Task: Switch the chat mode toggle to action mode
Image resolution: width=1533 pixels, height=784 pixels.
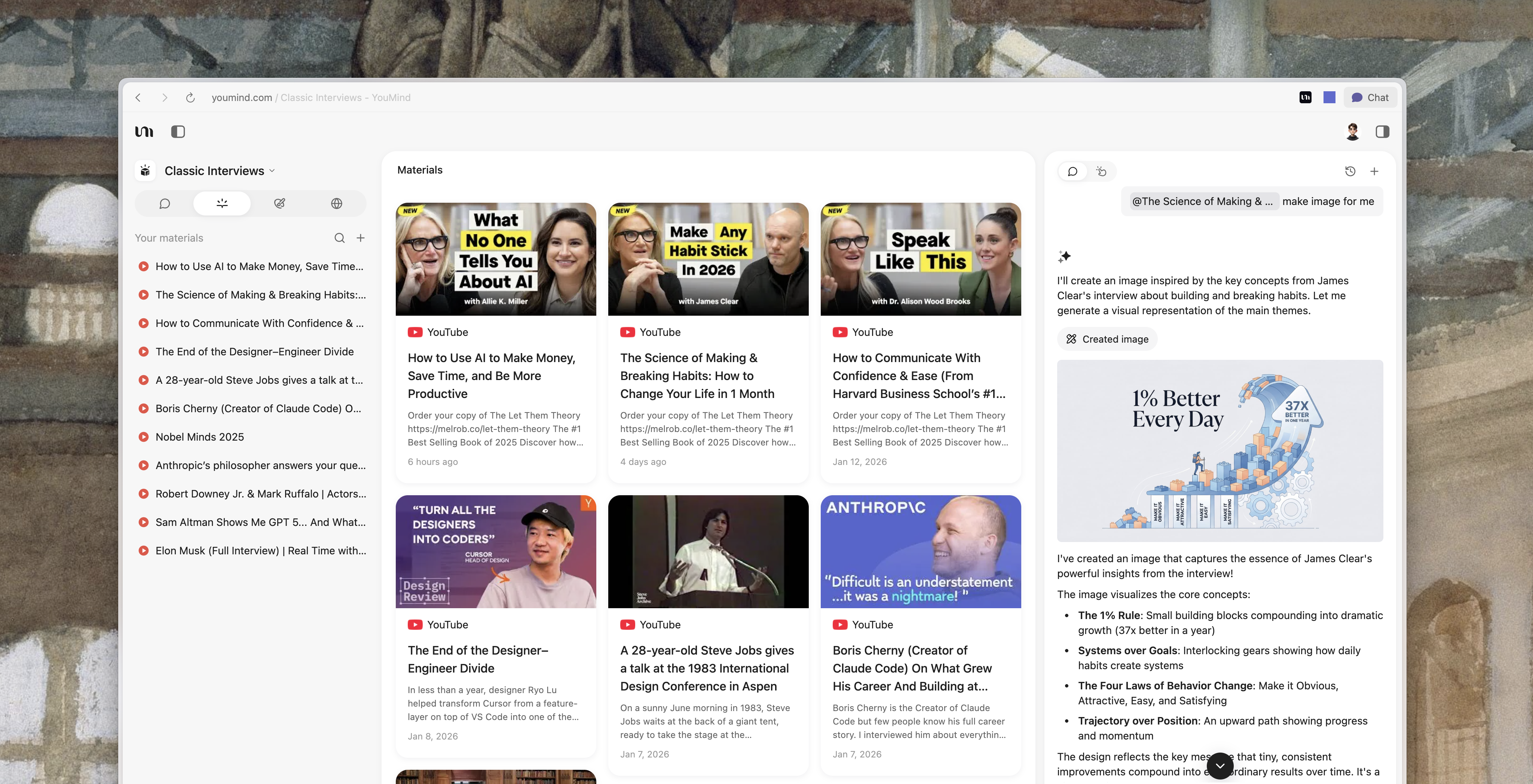Action: pyautogui.click(x=1101, y=171)
